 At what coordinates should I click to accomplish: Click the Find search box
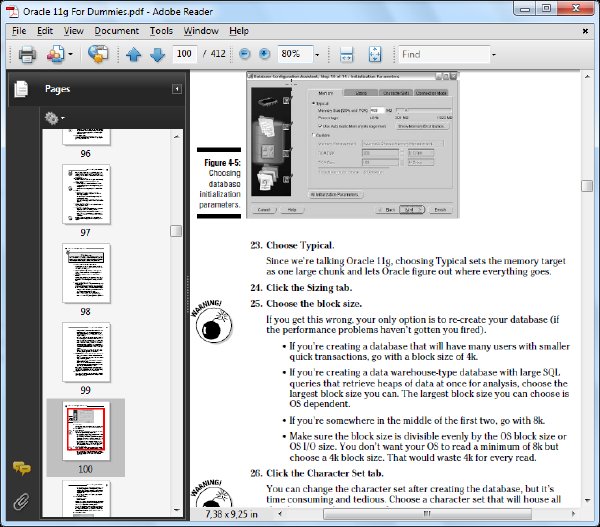pos(444,54)
